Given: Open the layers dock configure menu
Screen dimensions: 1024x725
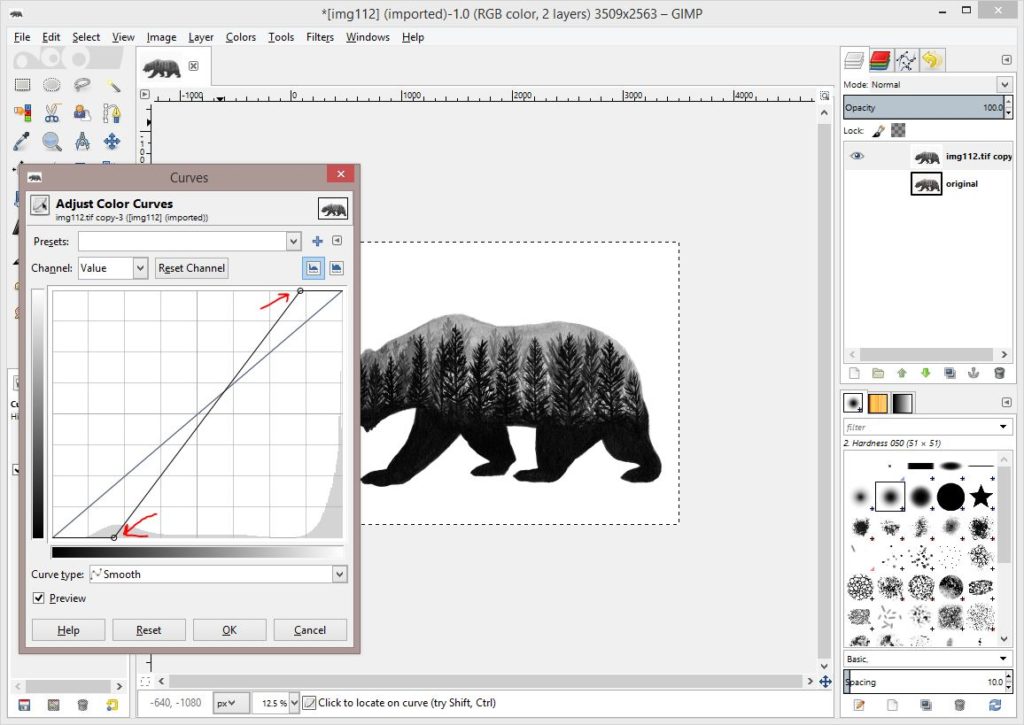Looking at the screenshot, I should coord(1006,60).
